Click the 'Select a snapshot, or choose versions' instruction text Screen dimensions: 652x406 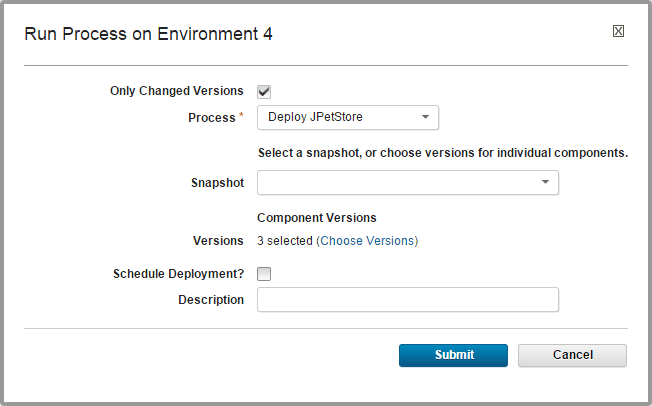tap(443, 153)
